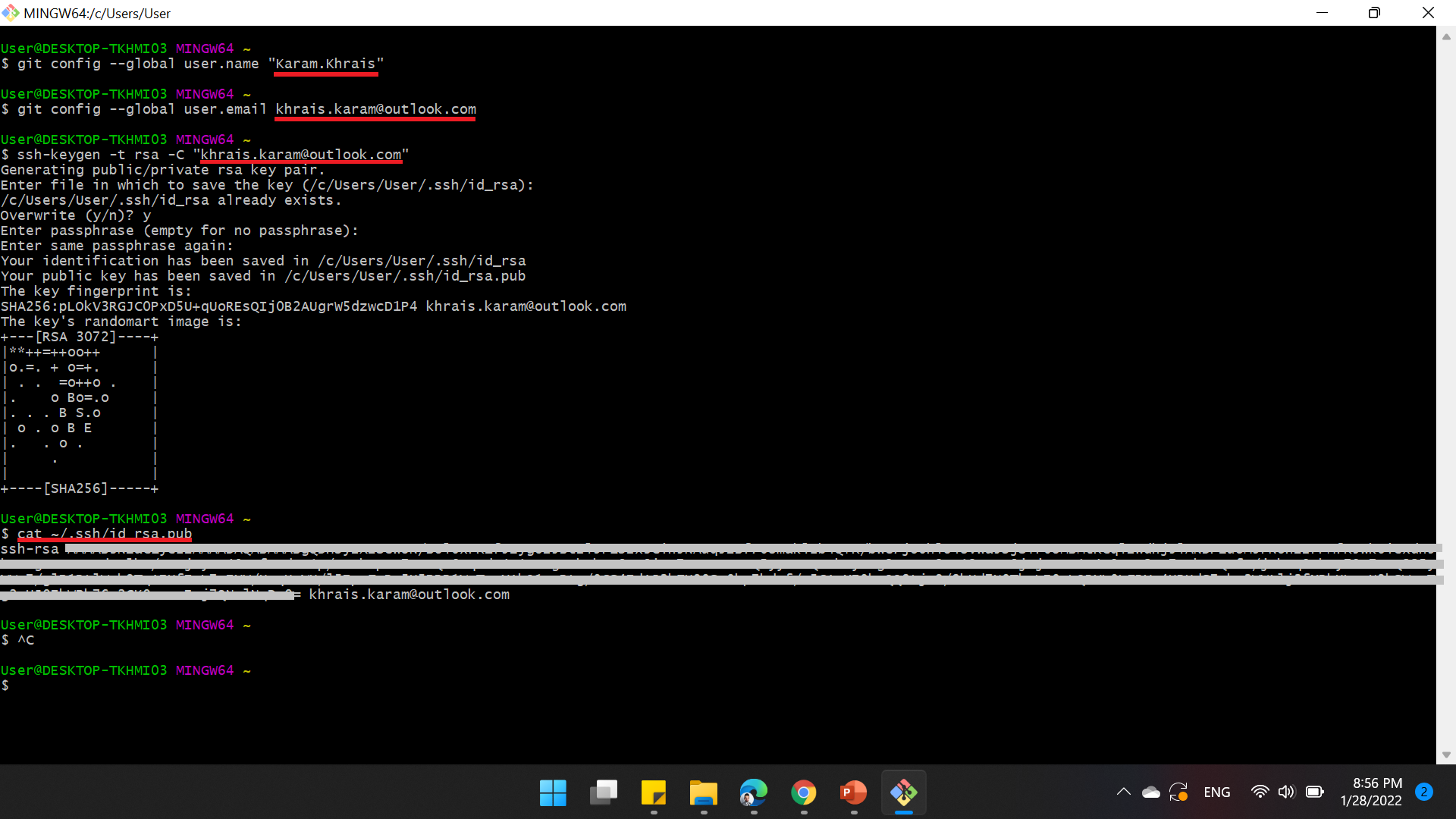This screenshot has height=819, width=1456.
Task: Open Sticky Notes from the taskbar
Action: (653, 792)
